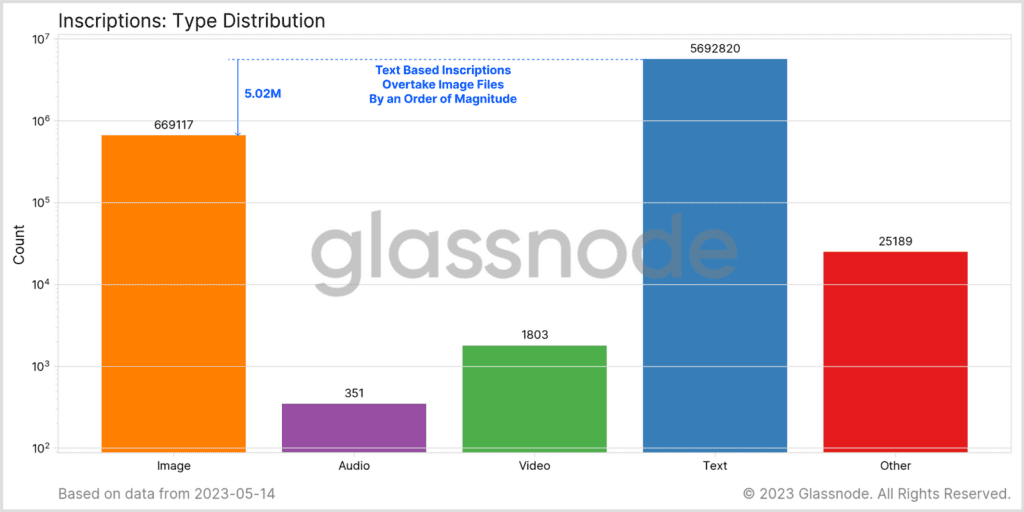Click the red Other bar
This screenshot has height=512, width=1024.
tap(895, 351)
